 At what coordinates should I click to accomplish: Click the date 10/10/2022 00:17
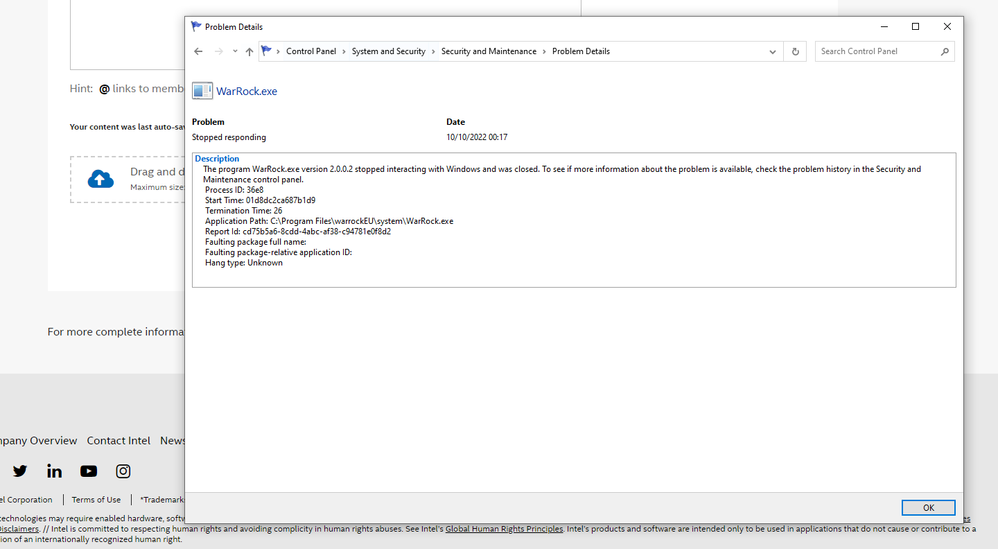[477, 137]
